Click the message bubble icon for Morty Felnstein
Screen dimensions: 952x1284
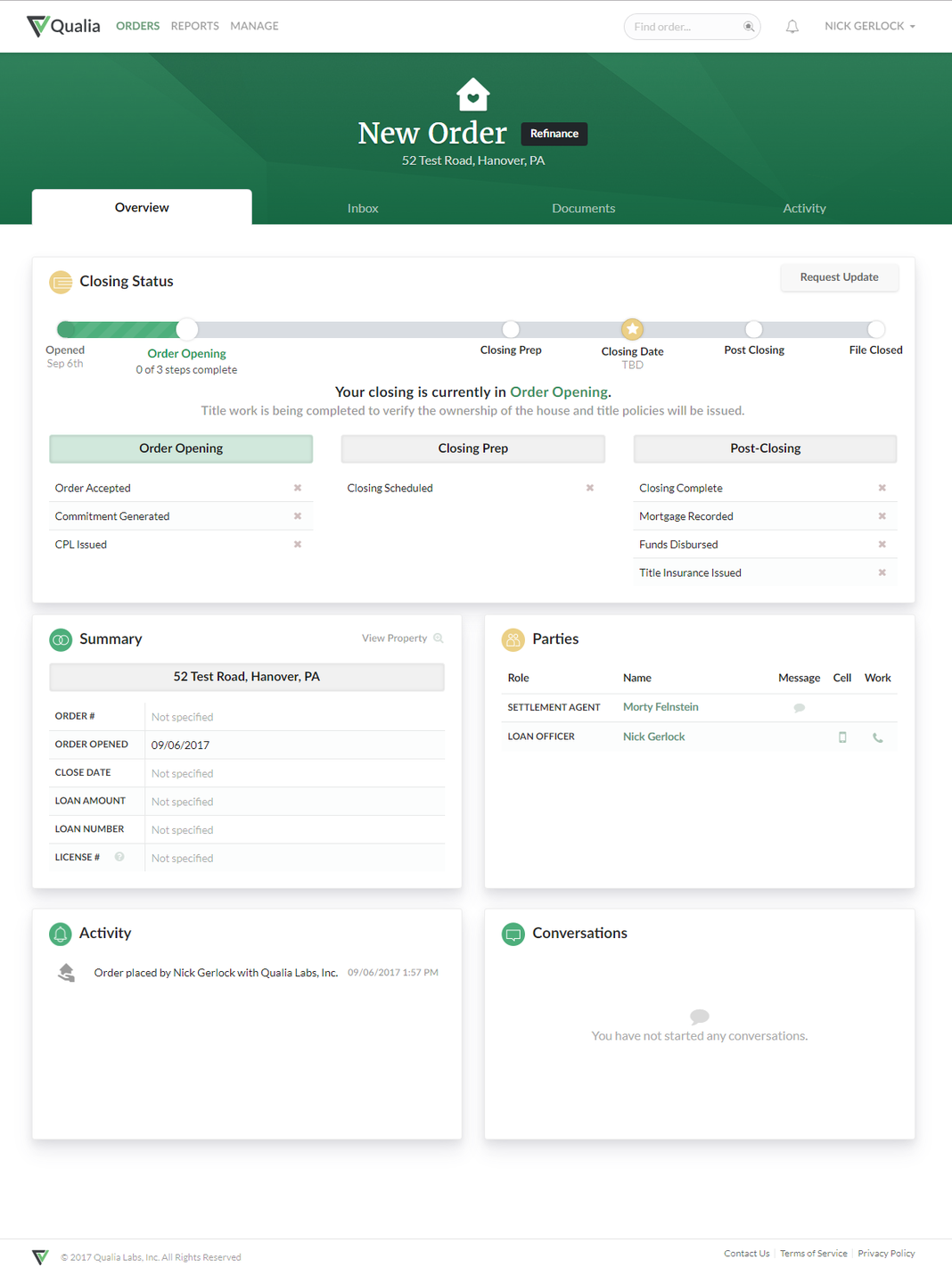point(799,708)
